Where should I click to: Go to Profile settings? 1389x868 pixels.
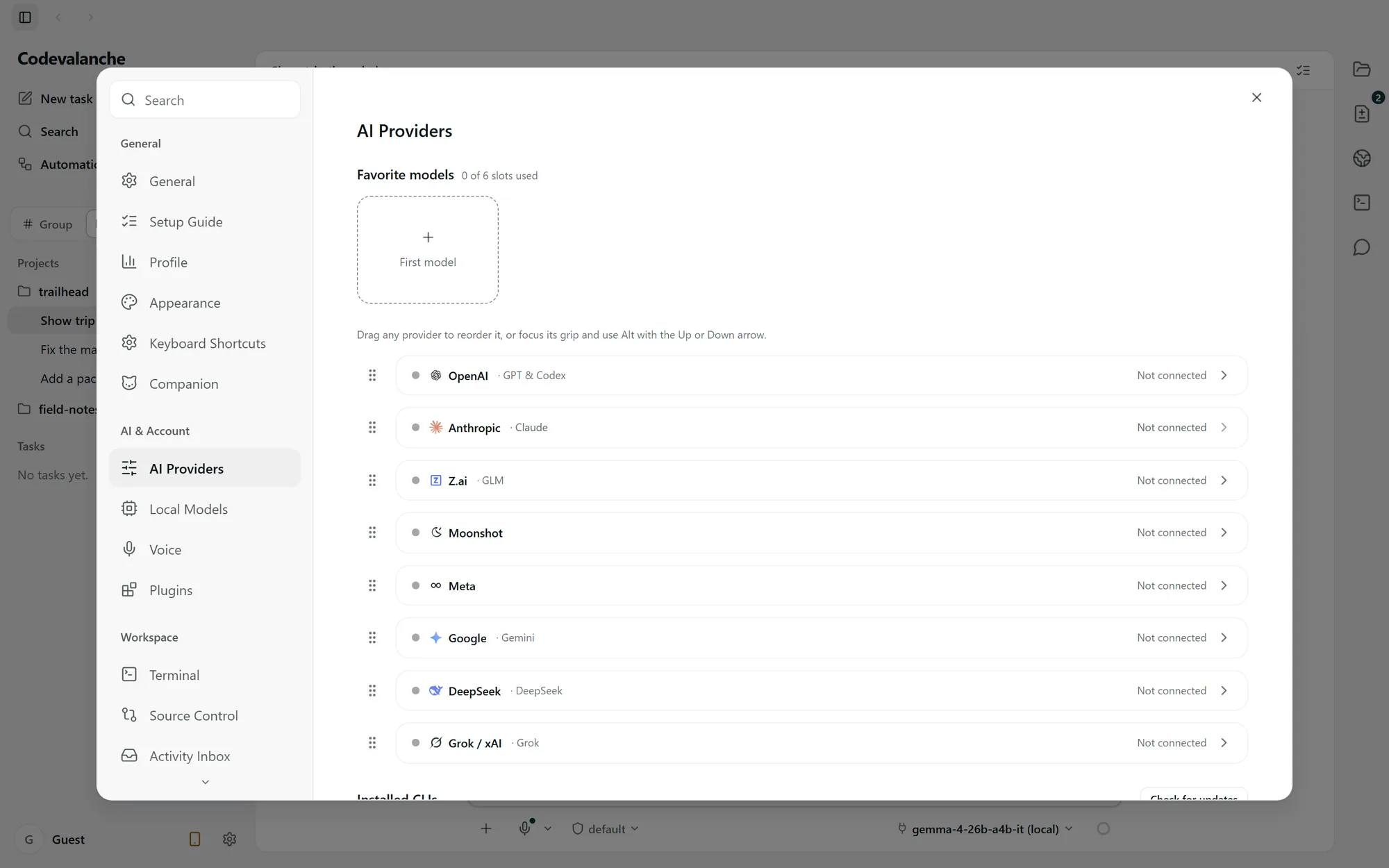click(205, 262)
